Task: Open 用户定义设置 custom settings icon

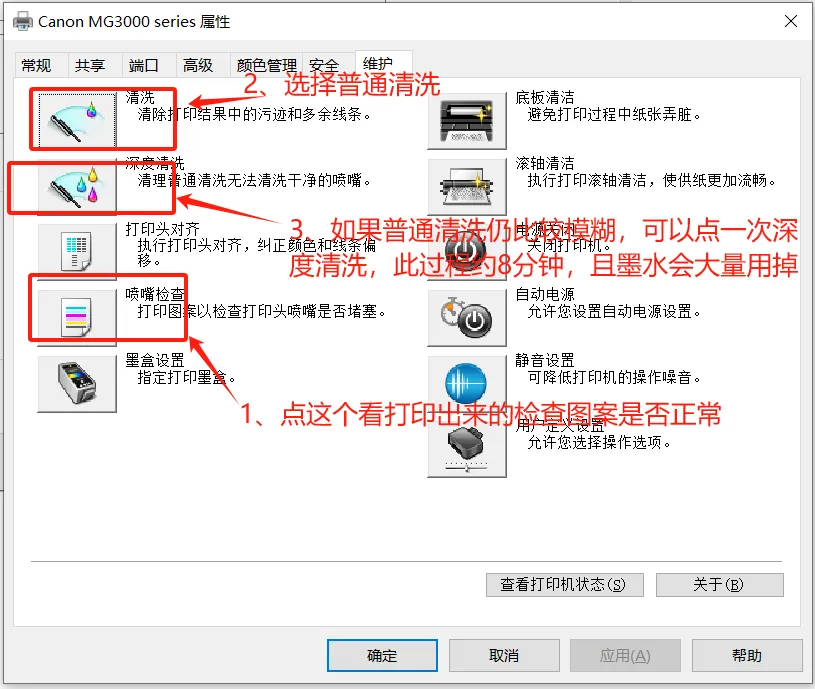Action: 467,449
